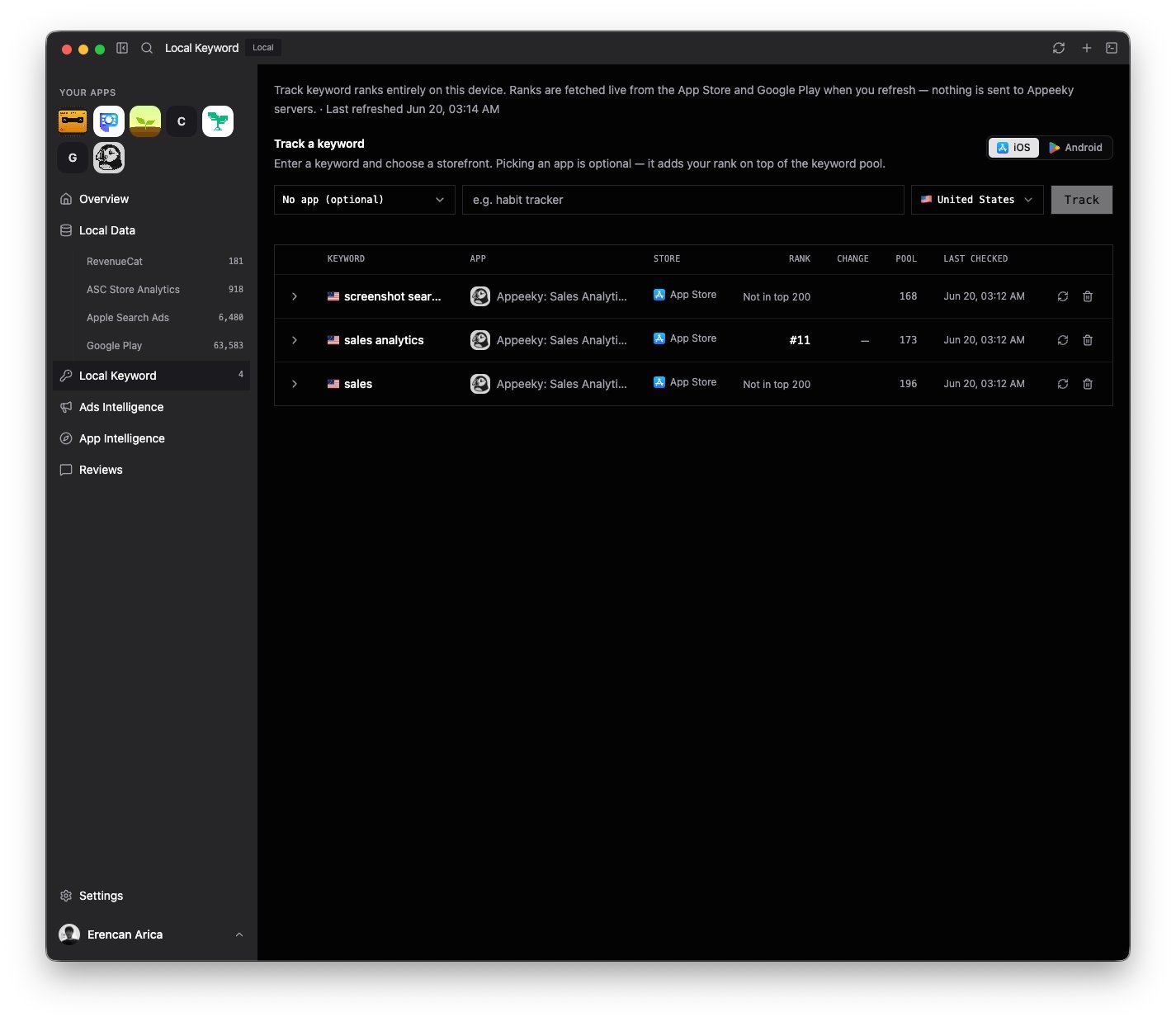The width and height of the screenshot is (1176, 1022).
Task: Sort by the RANK column header
Action: coord(800,259)
